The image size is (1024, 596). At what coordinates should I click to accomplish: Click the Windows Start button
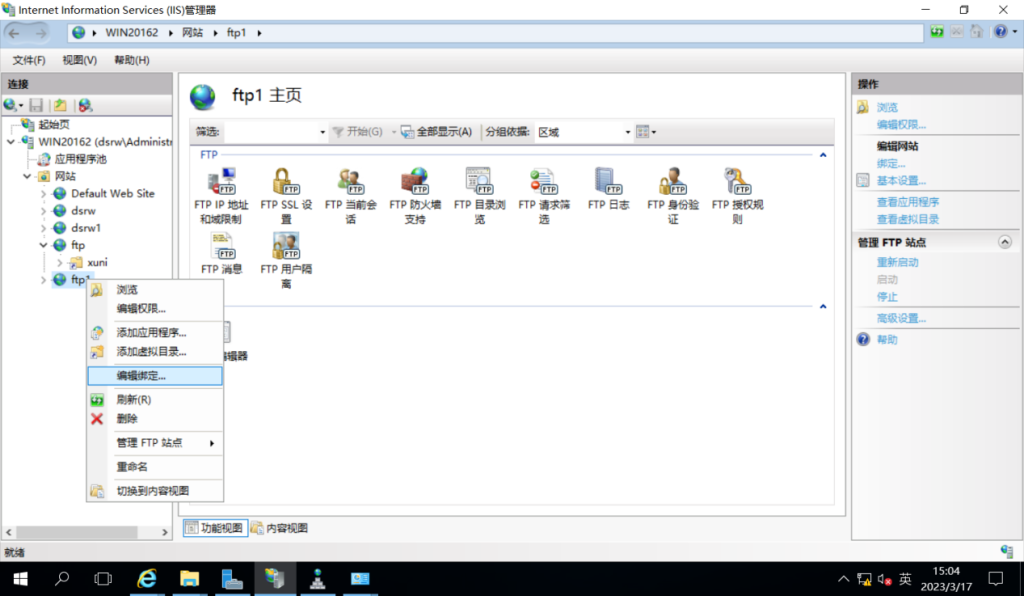point(20,578)
